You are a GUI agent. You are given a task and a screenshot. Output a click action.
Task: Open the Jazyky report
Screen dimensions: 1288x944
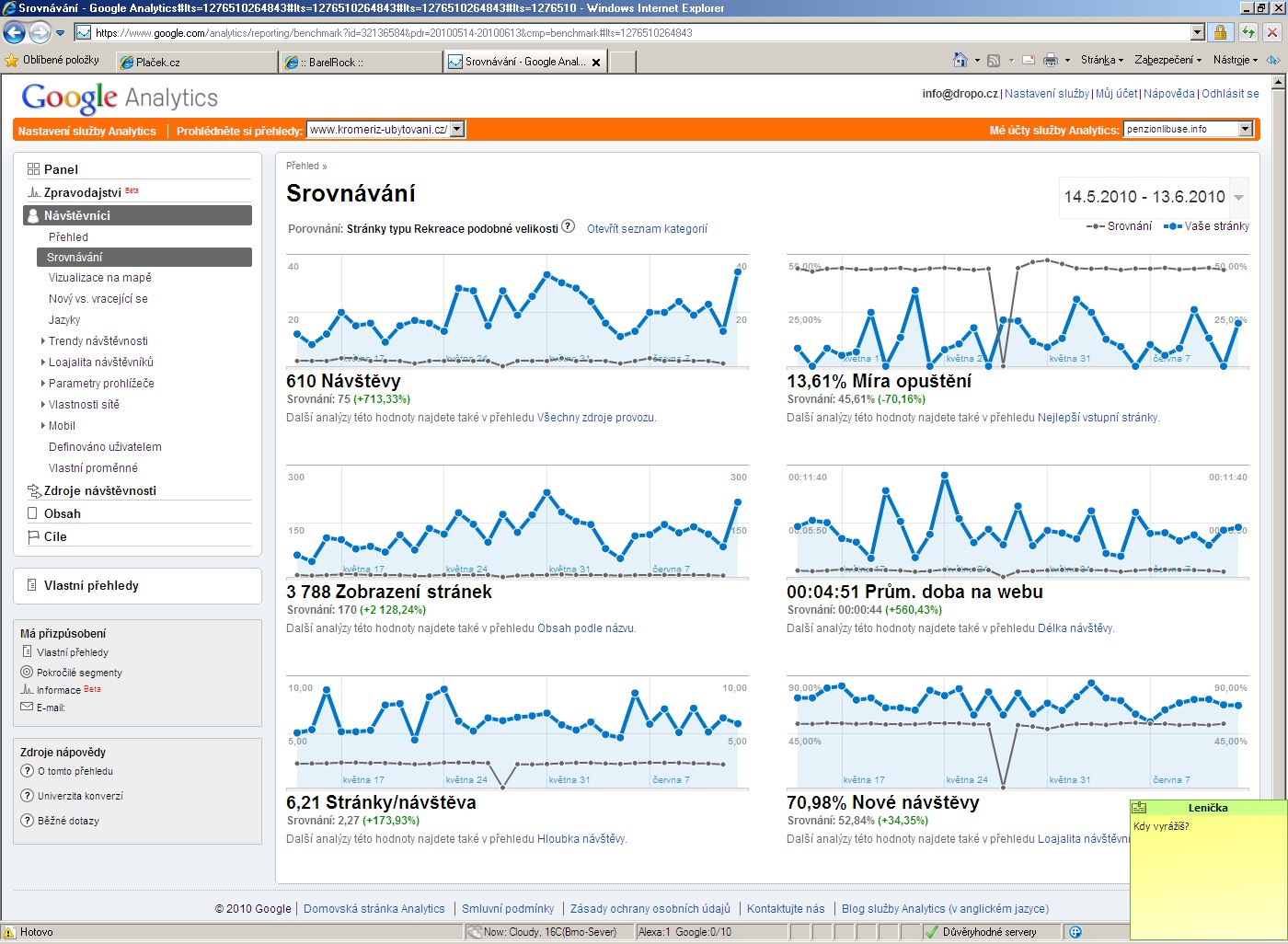pyautogui.click(x=64, y=320)
